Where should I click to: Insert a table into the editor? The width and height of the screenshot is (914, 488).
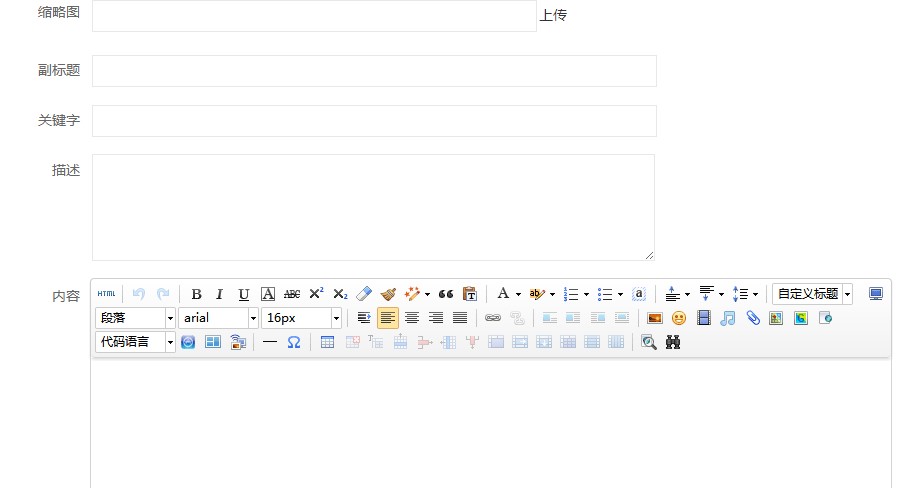tap(327, 342)
